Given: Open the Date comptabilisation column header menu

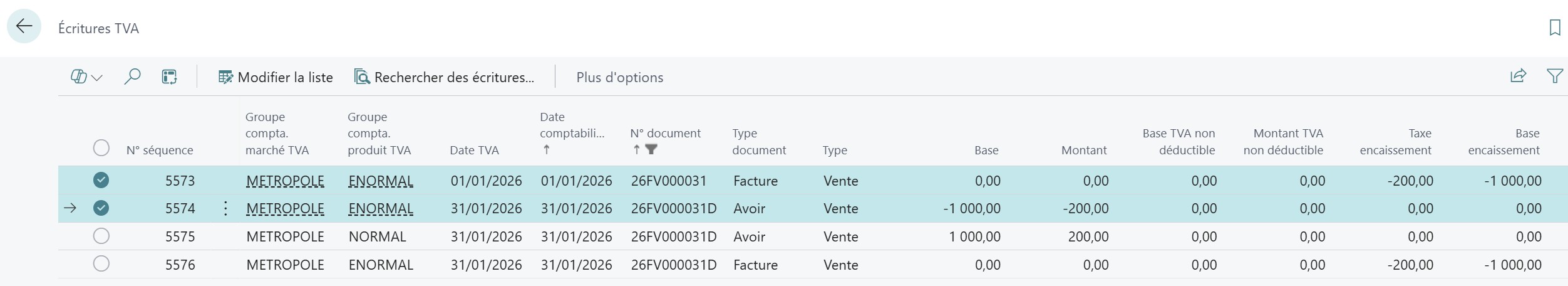Looking at the screenshot, I should tap(571, 133).
